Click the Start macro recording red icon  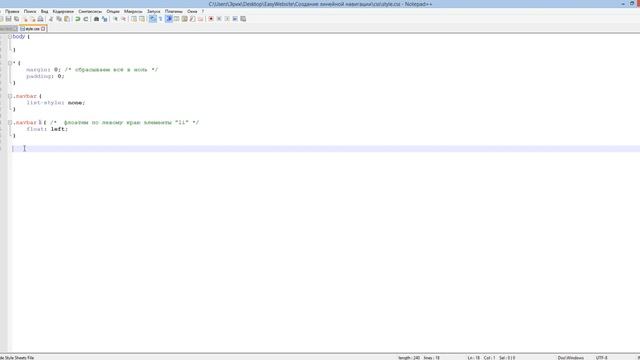211,19
